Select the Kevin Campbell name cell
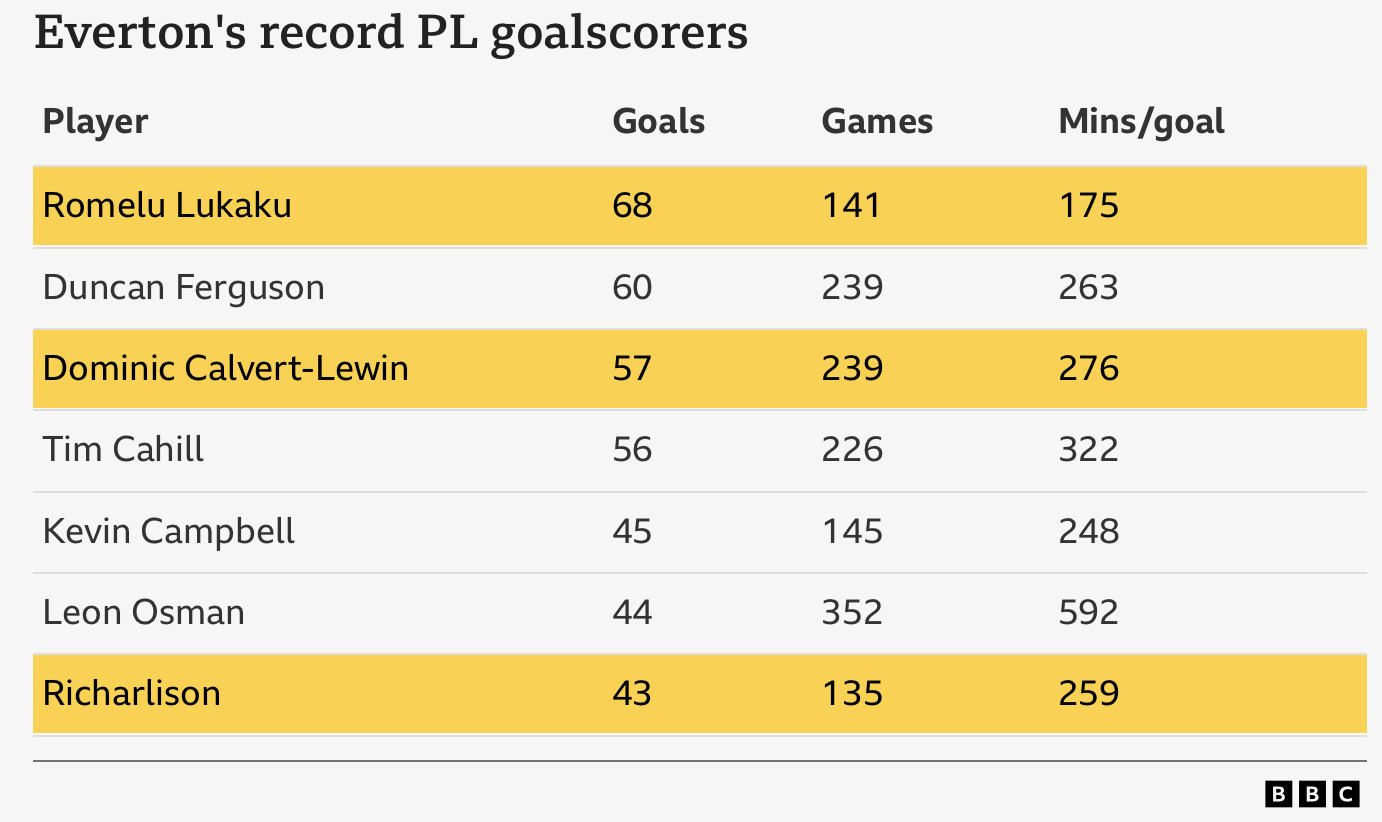The height and width of the screenshot is (822, 1382). pos(168,531)
